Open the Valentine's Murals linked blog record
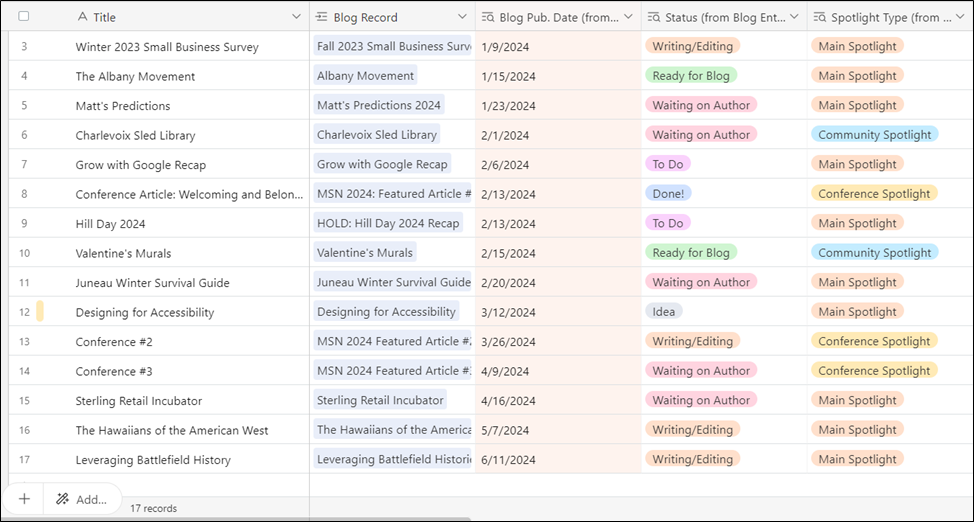Screen dimensions: 974x522 click(364, 253)
